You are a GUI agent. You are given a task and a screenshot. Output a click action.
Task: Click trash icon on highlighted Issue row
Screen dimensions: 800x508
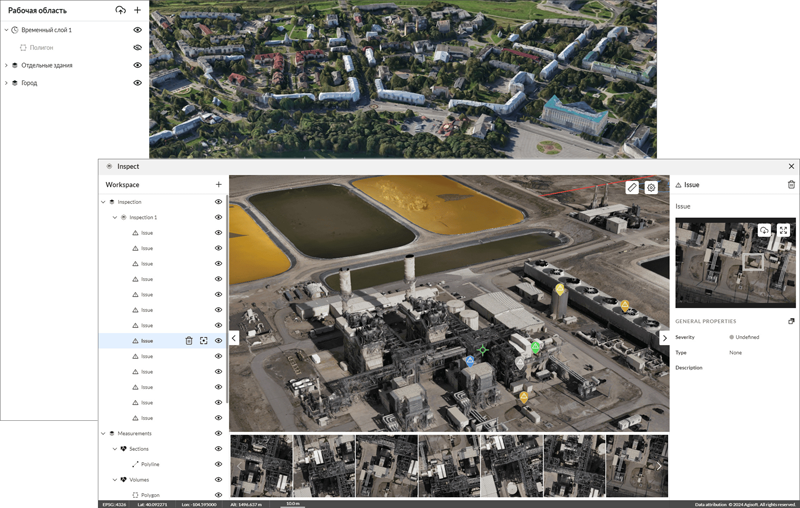(x=188, y=341)
